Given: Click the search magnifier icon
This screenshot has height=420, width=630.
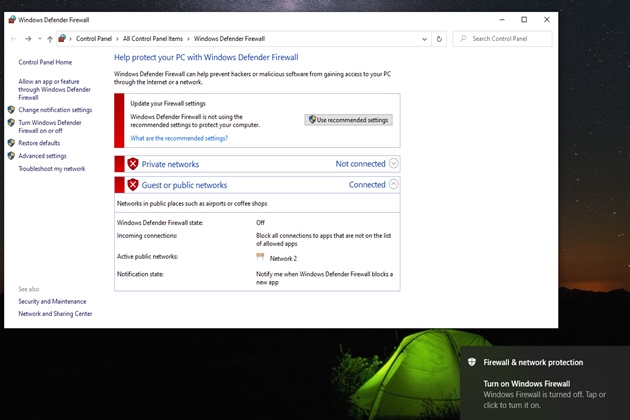Looking at the screenshot, I should pyautogui.click(x=463, y=39).
